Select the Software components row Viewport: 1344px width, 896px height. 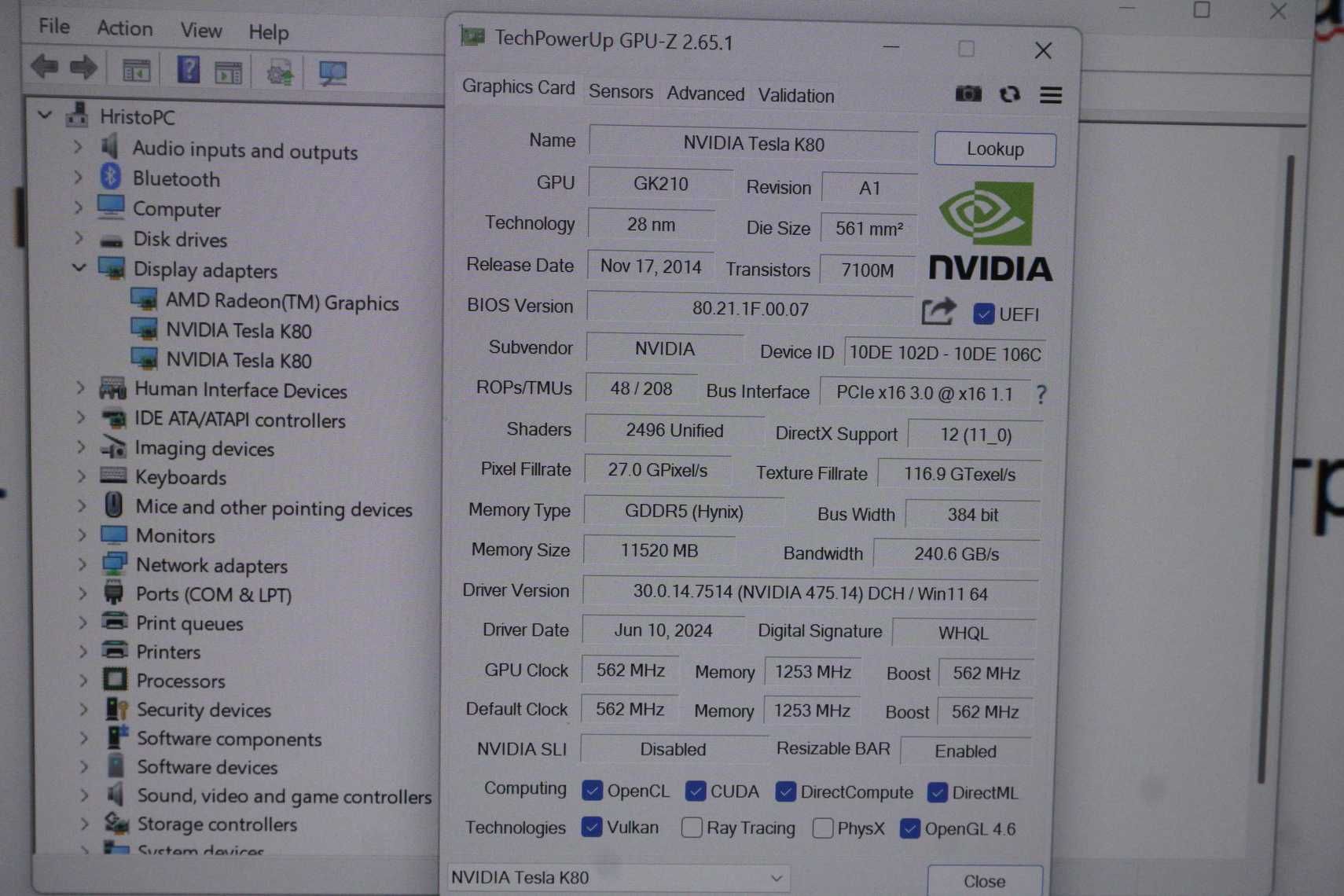(x=229, y=739)
